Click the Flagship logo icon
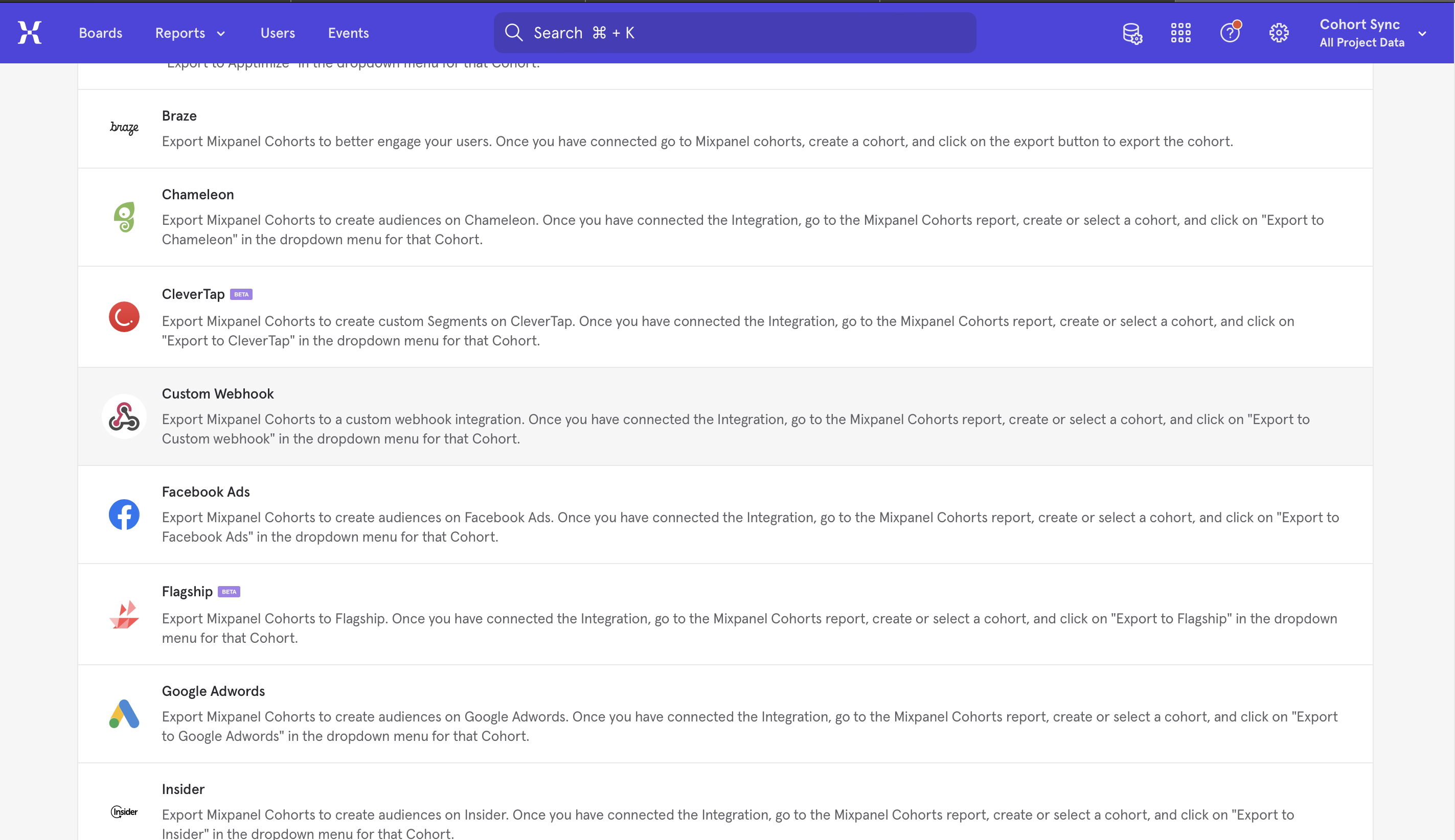 coord(124,615)
